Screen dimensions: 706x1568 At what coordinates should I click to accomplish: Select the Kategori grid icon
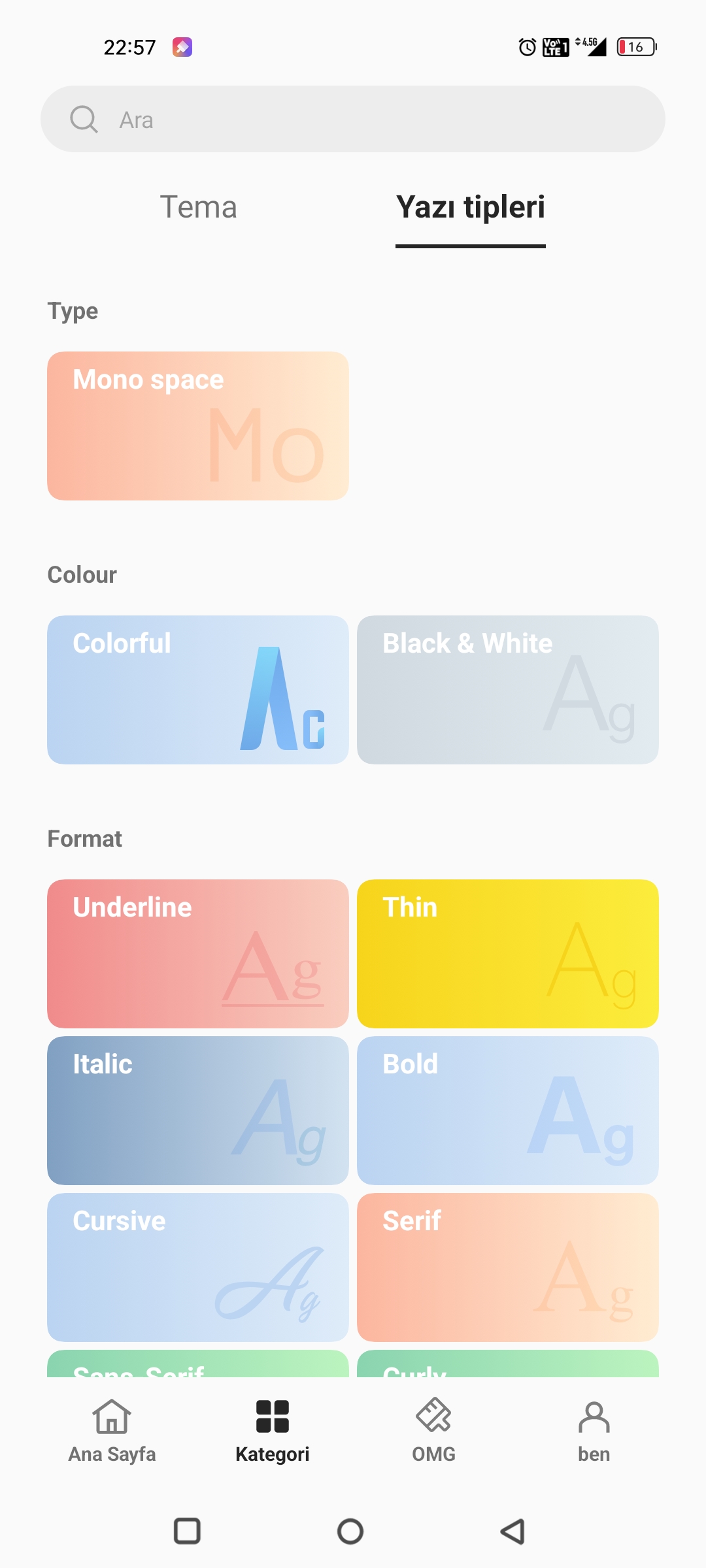click(x=273, y=1416)
